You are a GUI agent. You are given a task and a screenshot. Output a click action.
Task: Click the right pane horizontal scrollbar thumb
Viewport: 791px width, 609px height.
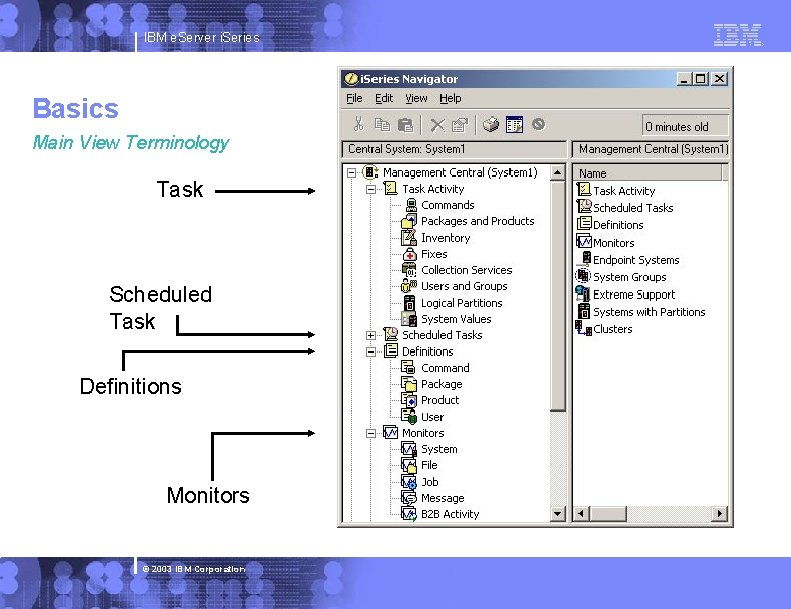pyautogui.click(x=607, y=514)
